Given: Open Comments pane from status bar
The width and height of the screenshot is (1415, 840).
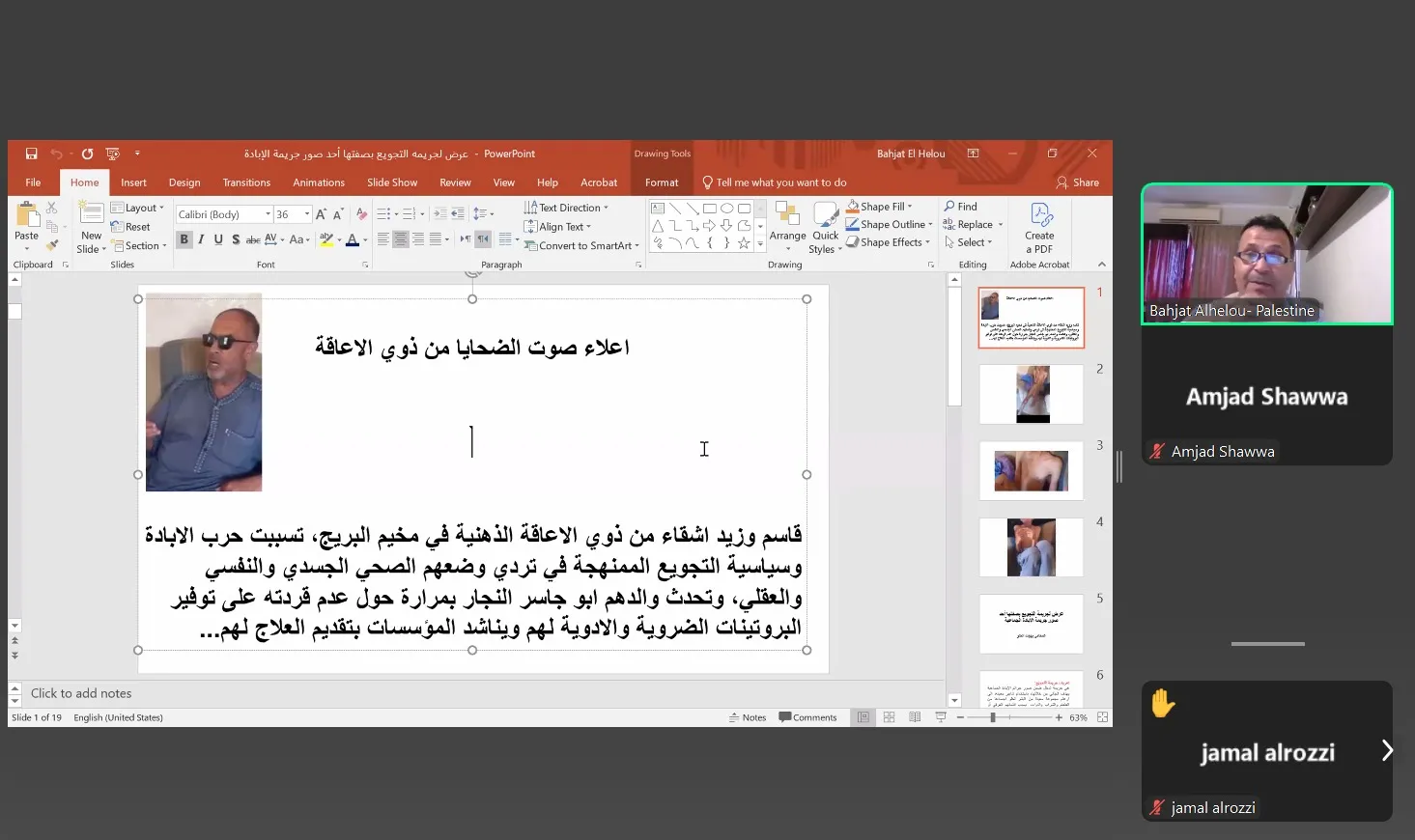Looking at the screenshot, I should [807, 717].
